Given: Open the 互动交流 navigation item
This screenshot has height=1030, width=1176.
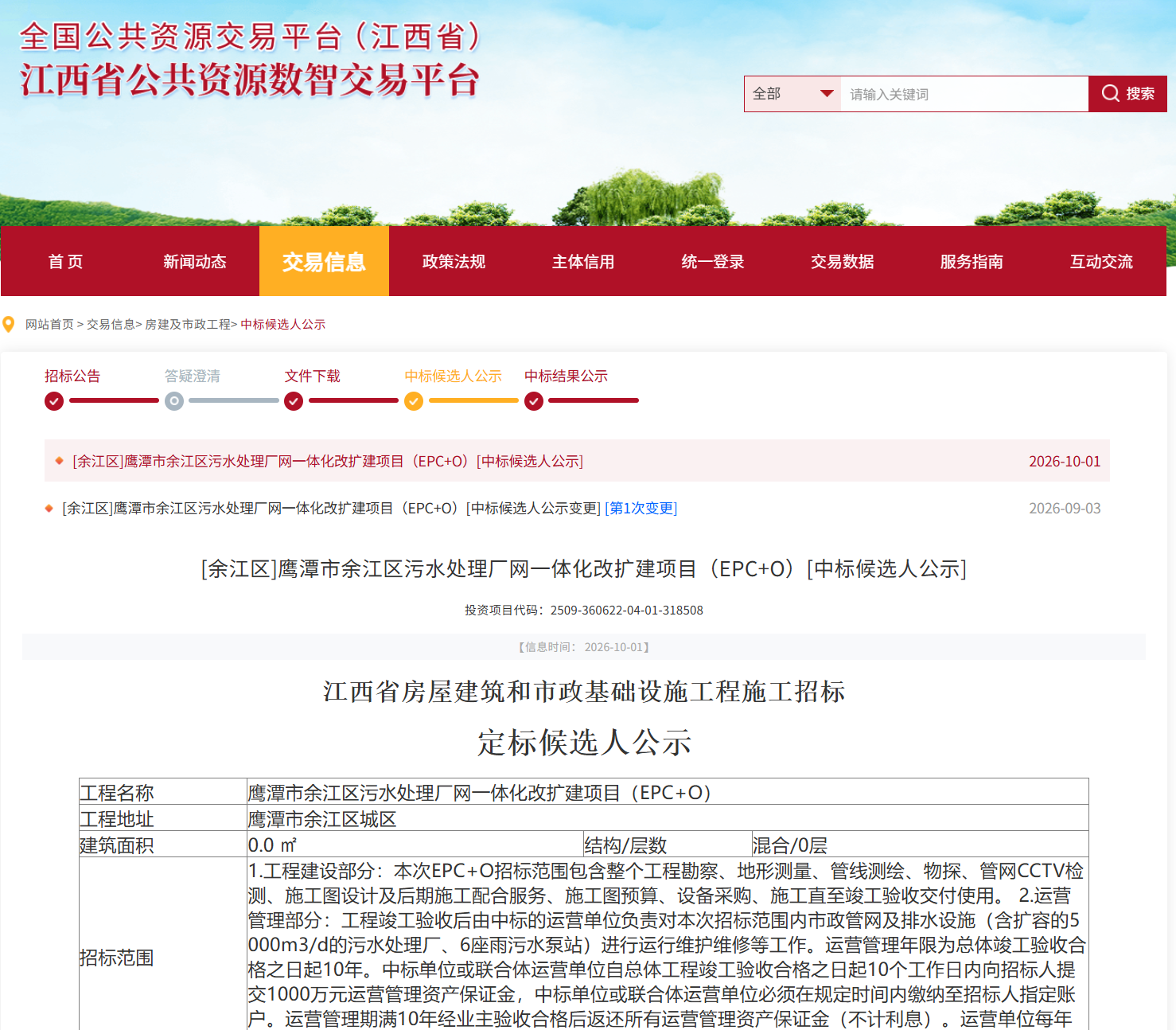Looking at the screenshot, I should coord(1101,261).
